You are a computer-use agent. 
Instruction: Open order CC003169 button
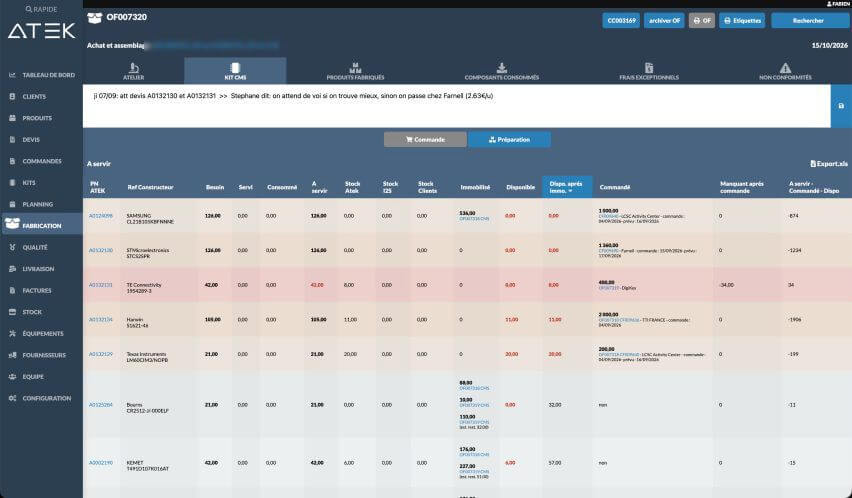pyautogui.click(x=621, y=21)
